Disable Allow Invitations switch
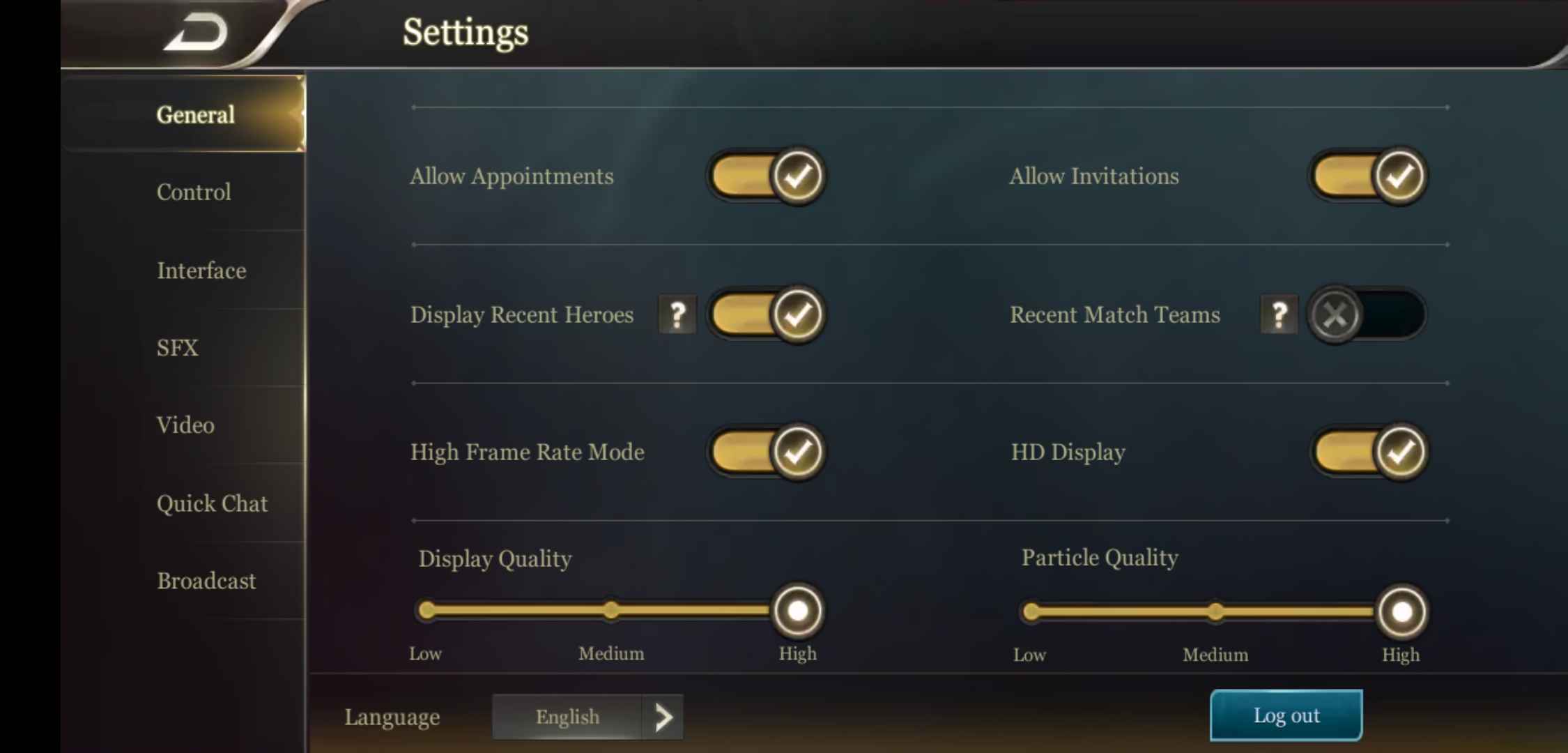The height and width of the screenshot is (753, 1568). [x=1369, y=176]
